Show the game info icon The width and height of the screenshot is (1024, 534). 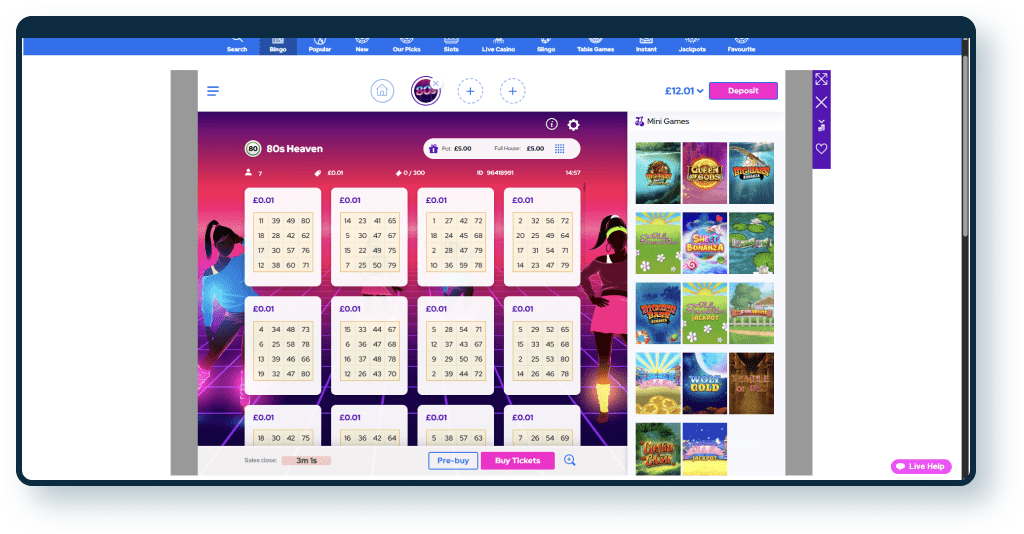(x=551, y=124)
